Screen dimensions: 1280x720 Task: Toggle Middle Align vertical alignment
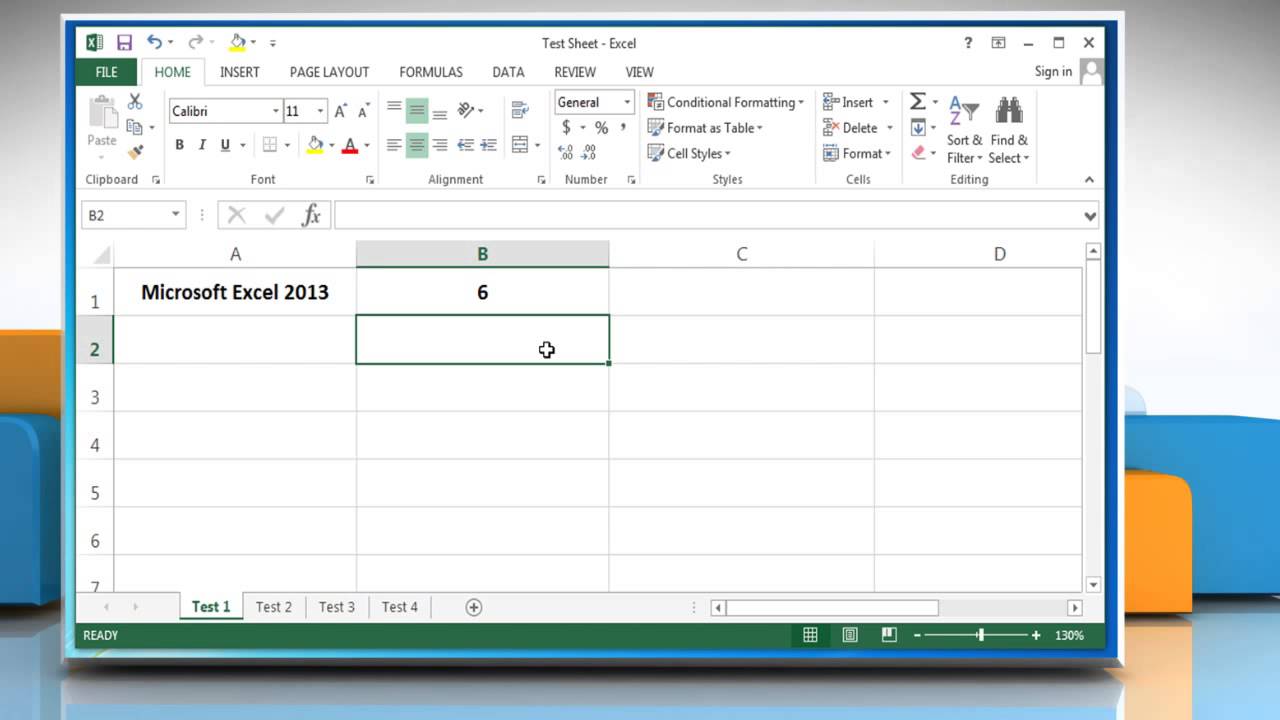pos(417,110)
